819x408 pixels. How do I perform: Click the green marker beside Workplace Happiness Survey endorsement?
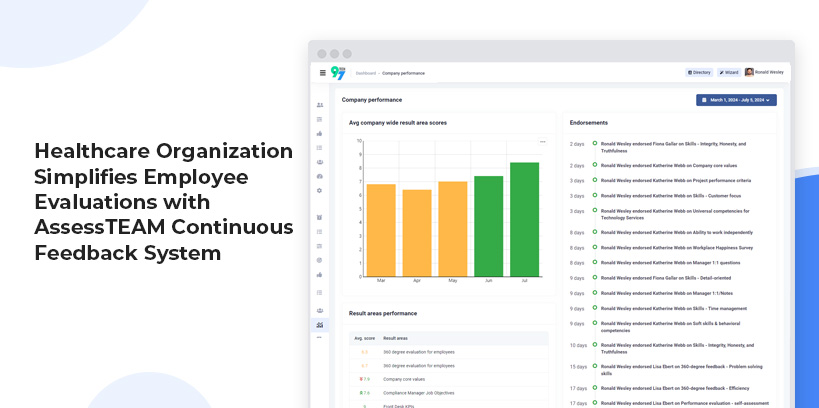[594, 247]
